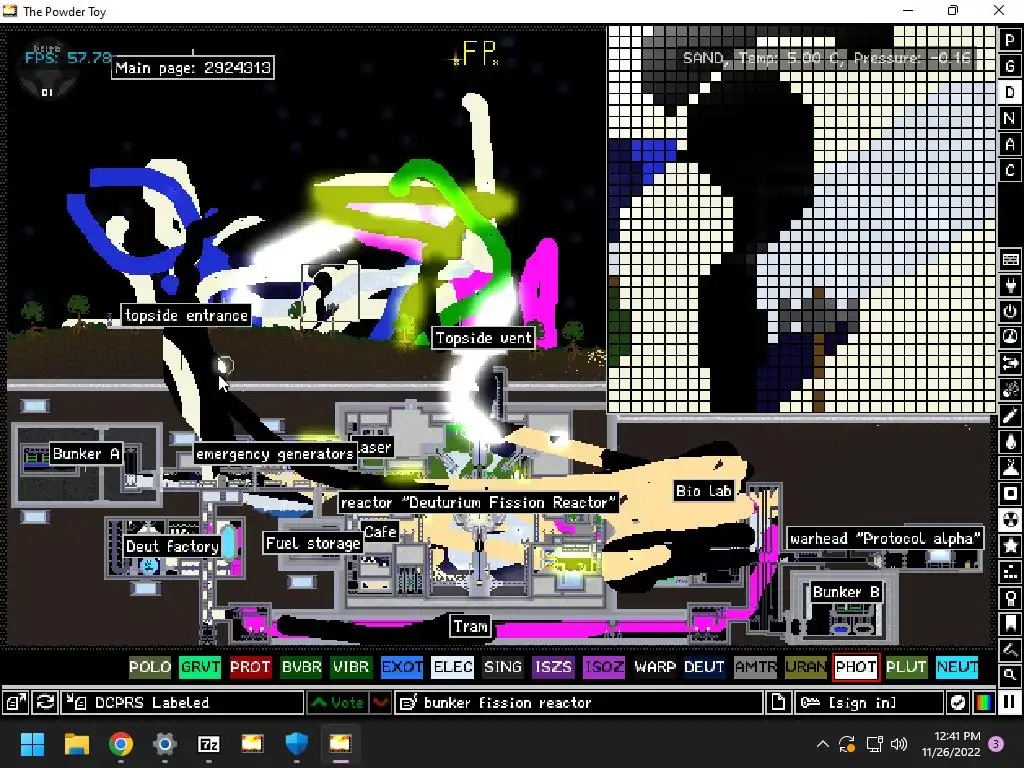The height and width of the screenshot is (768, 1024).
Task: Toggle the A ambient heat option
Action: (1010, 144)
